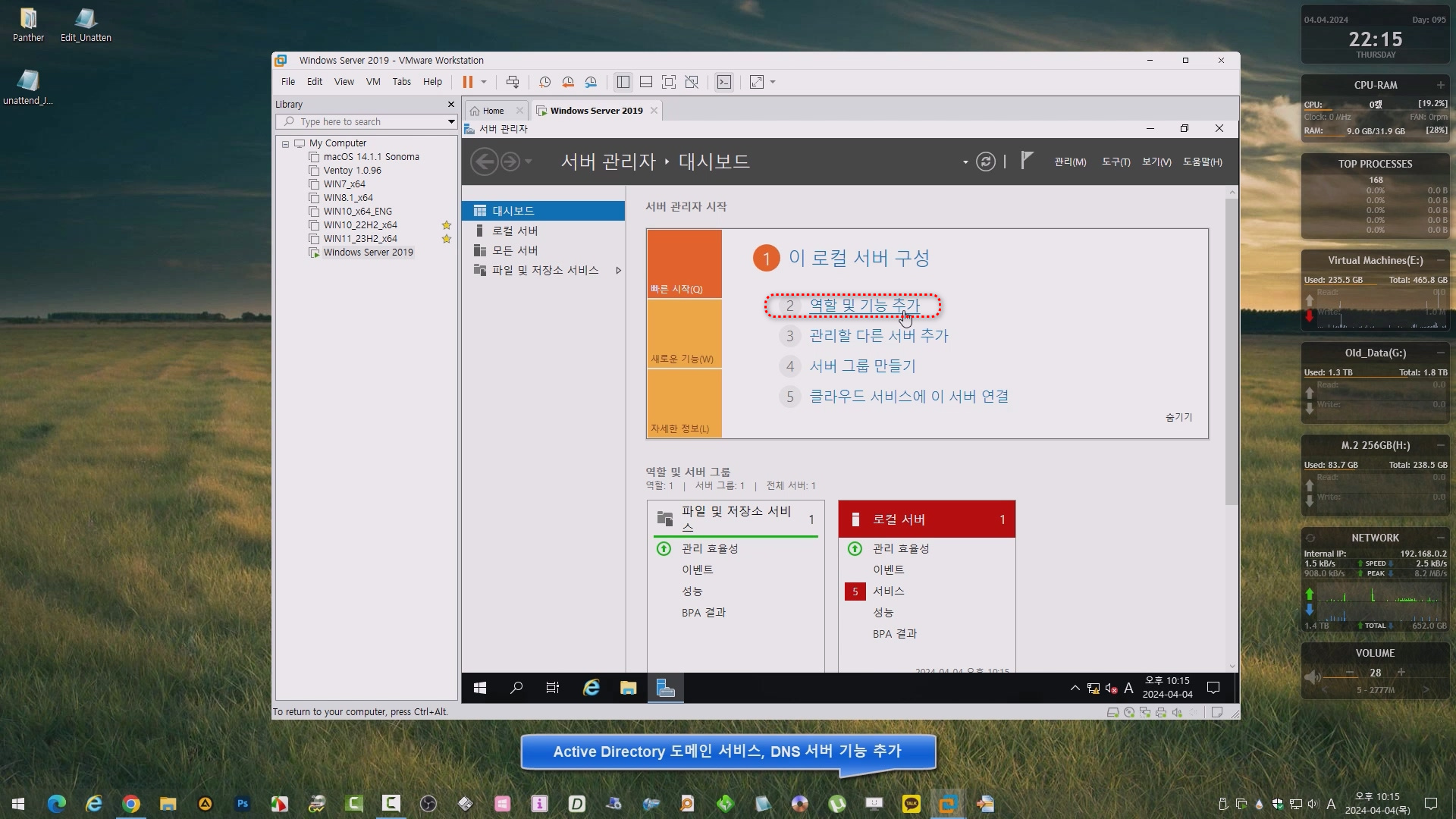Open the stretch guest dropdown arrow
1456x819 pixels.
pos(773,82)
